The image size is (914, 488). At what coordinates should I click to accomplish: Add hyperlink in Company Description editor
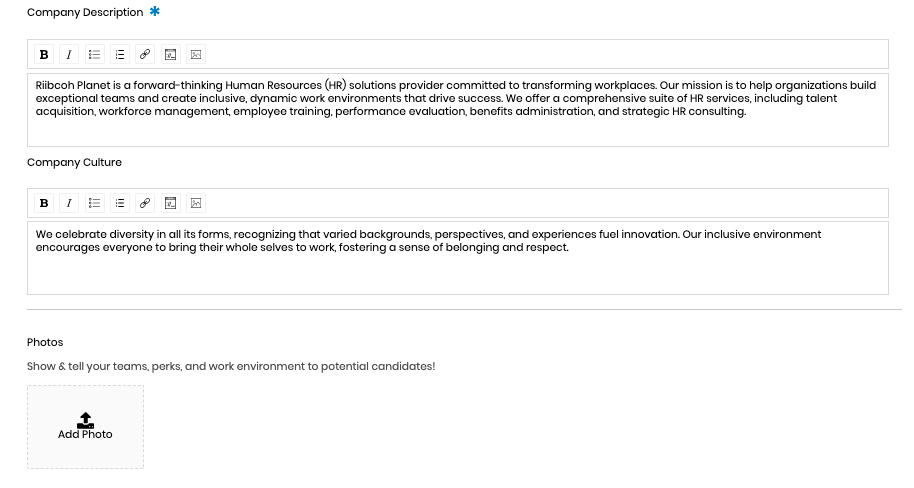tap(145, 54)
